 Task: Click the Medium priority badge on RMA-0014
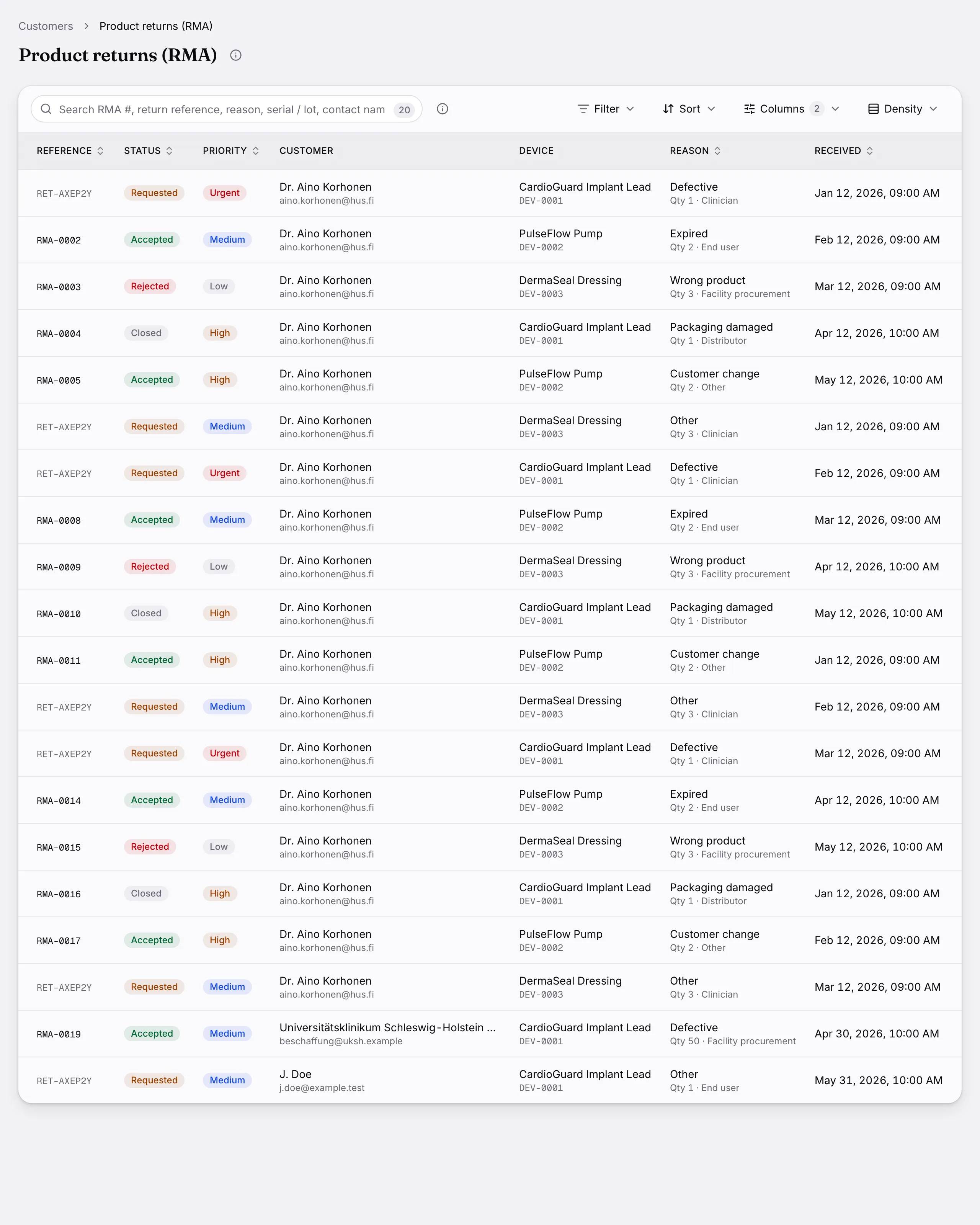tap(227, 800)
